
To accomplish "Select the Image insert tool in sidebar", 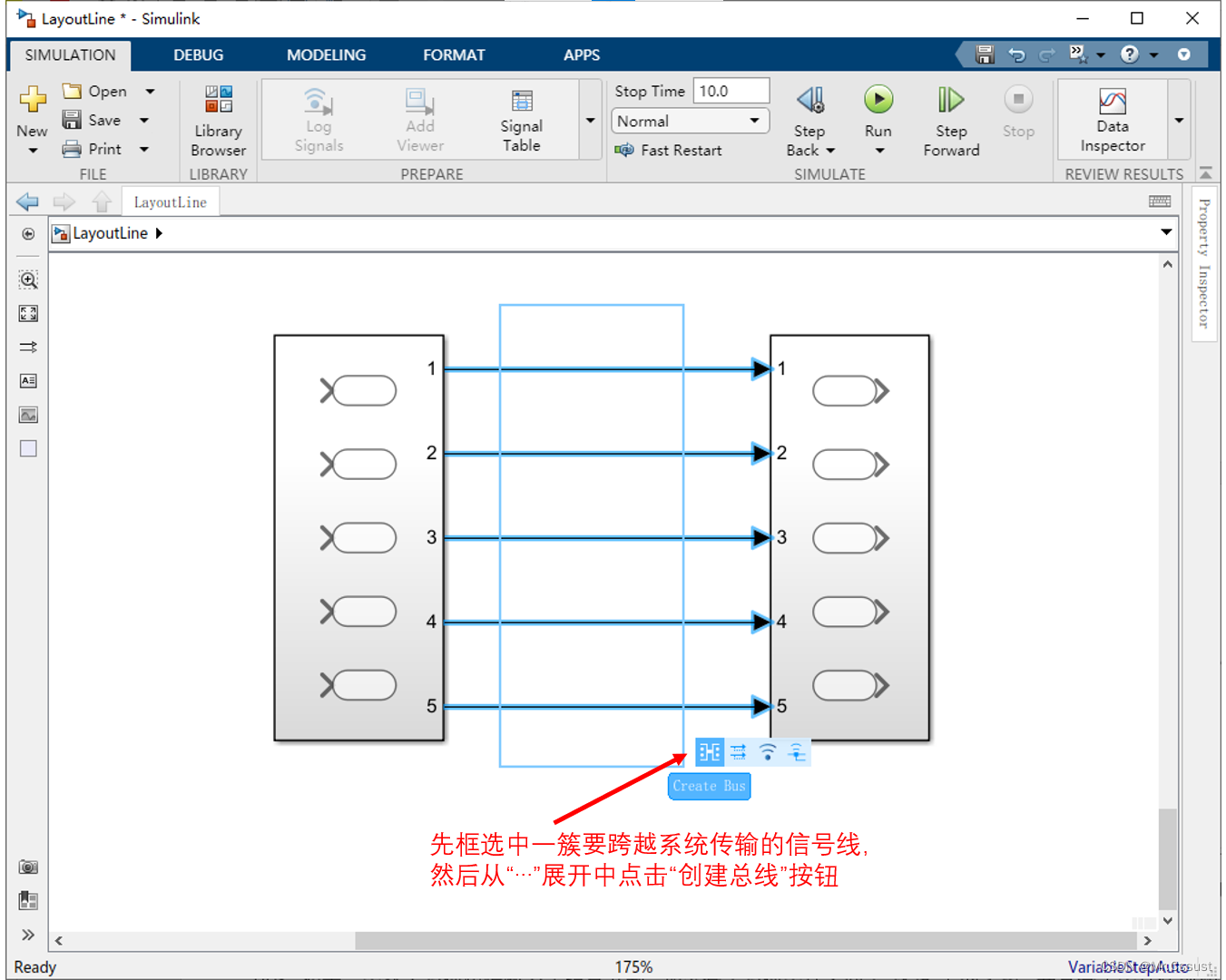I will 28,415.
